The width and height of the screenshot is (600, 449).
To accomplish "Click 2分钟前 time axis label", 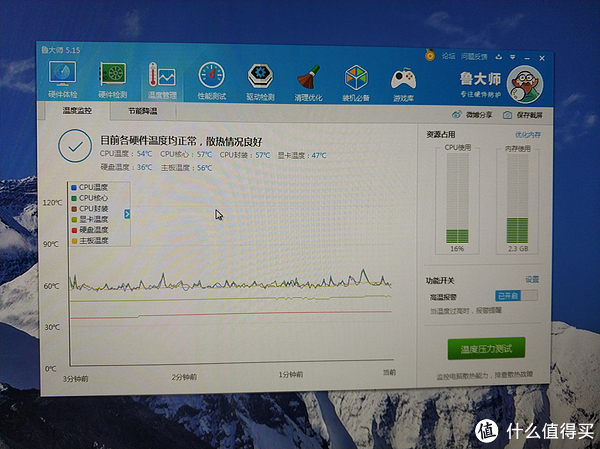I will click(x=184, y=377).
